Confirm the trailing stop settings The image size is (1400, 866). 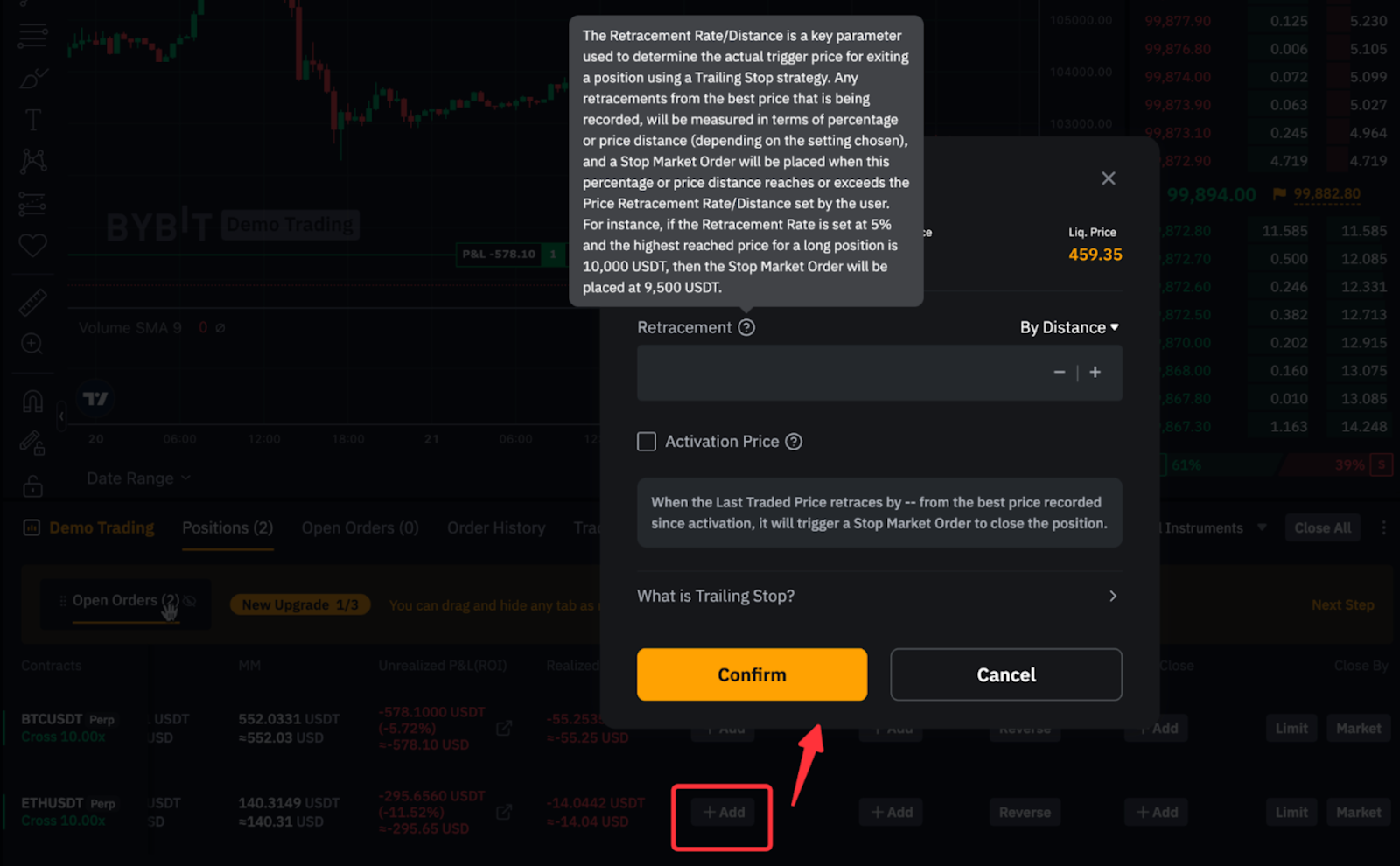(752, 674)
